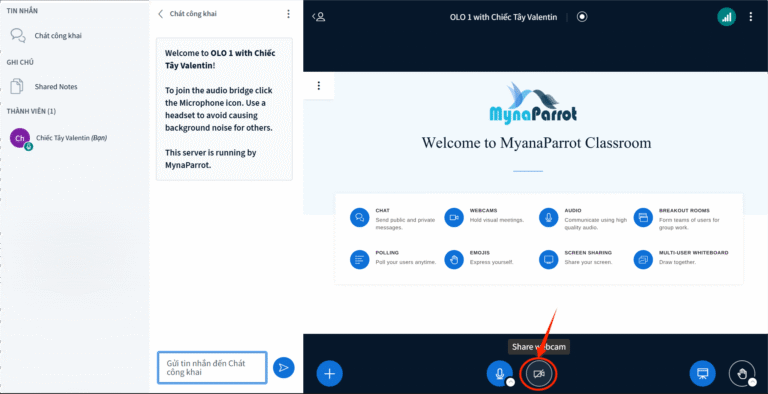Open the Actions plus button
Screen dimensions: 768x394
[x=330, y=374]
